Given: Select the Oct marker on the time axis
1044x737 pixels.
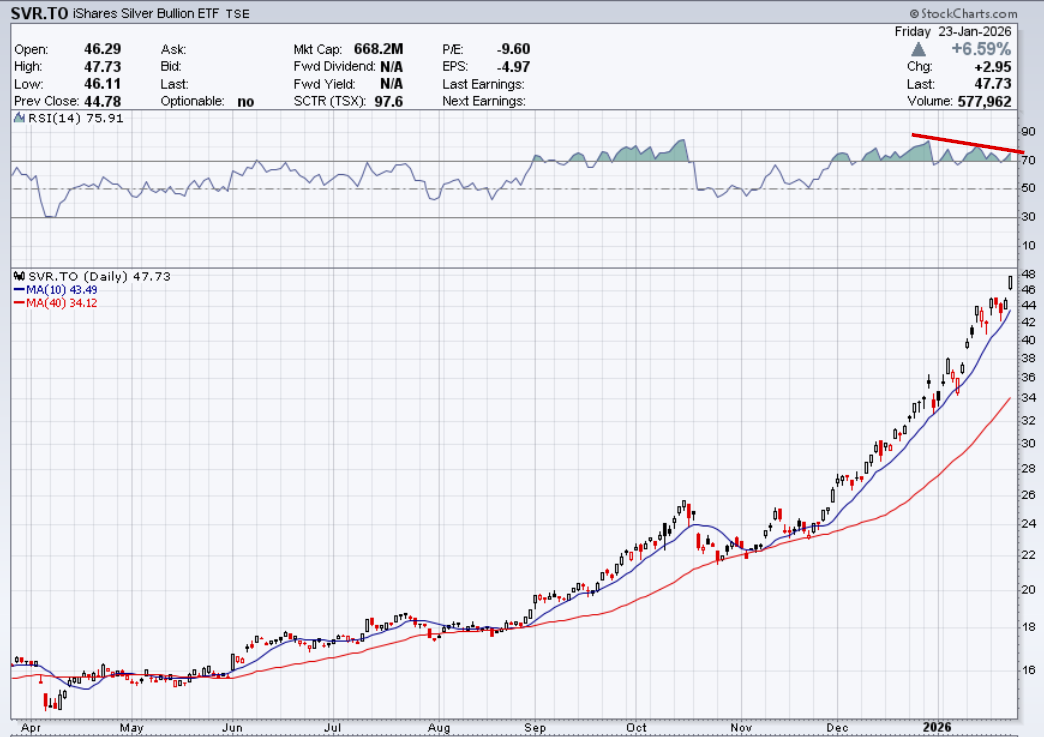Looking at the screenshot, I should (x=636, y=728).
